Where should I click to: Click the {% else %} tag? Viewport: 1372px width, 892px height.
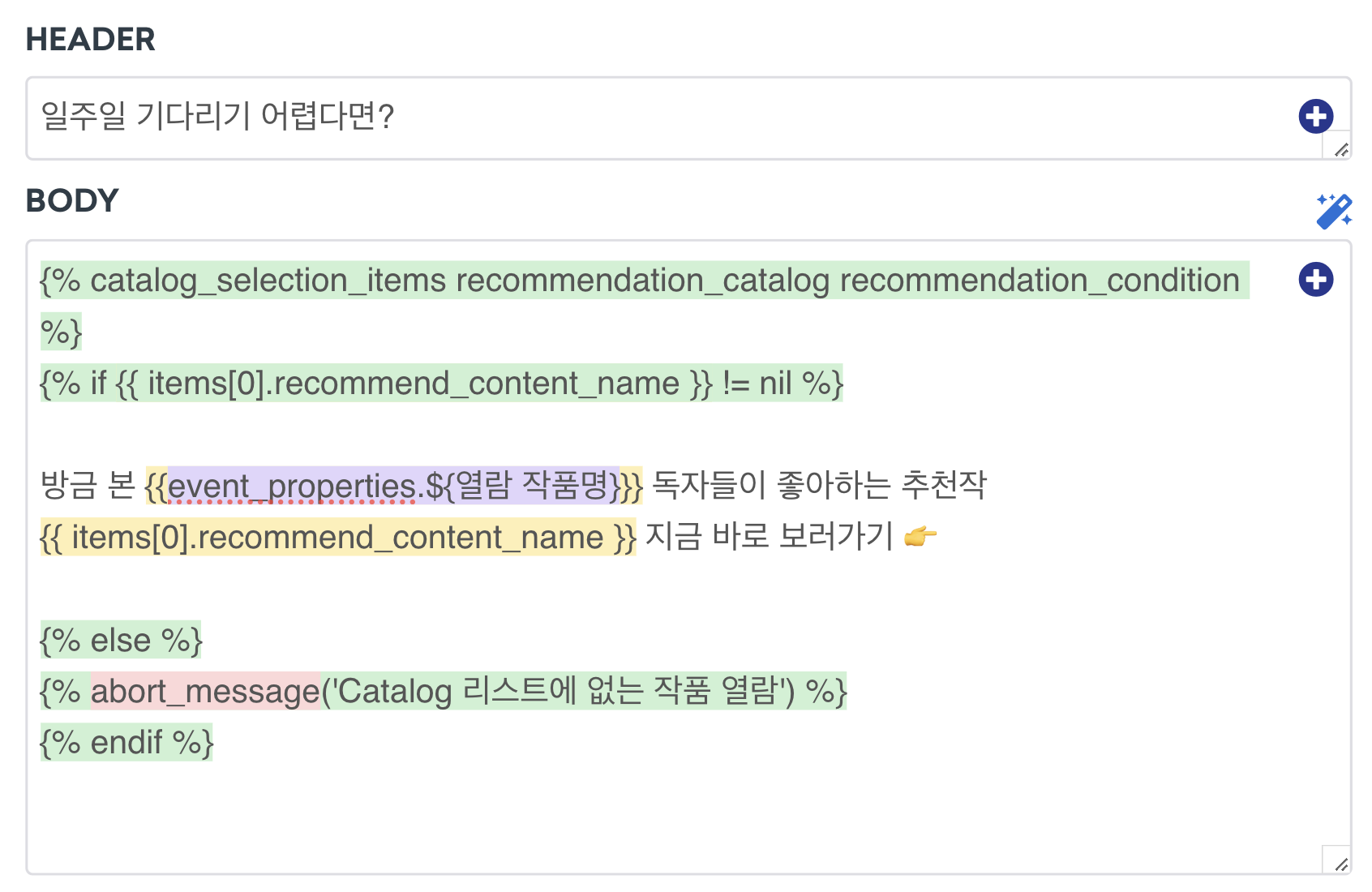pyautogui.click(x=121, y=640)
